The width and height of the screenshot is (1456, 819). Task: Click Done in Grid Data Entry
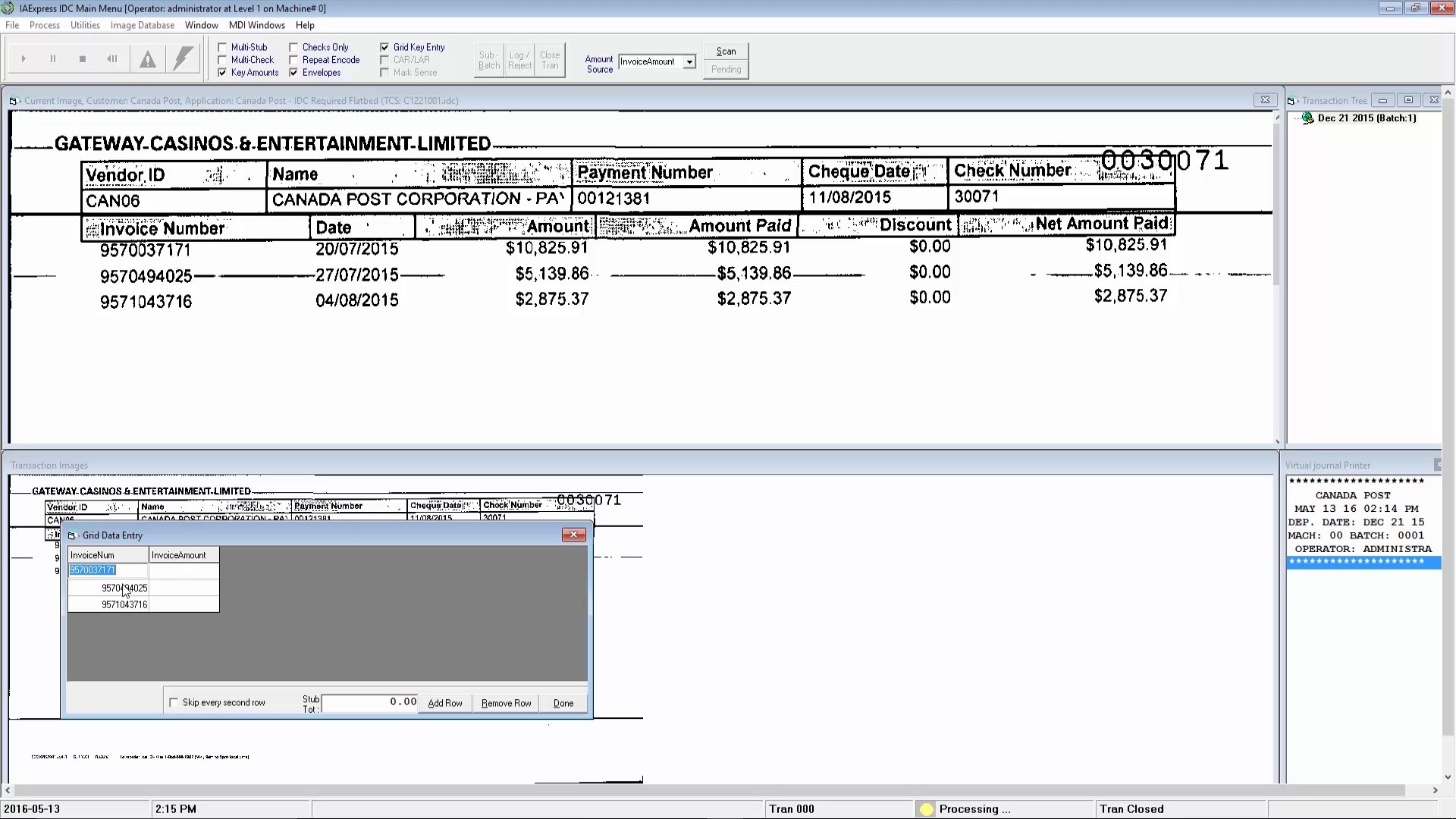coord(563,703)
